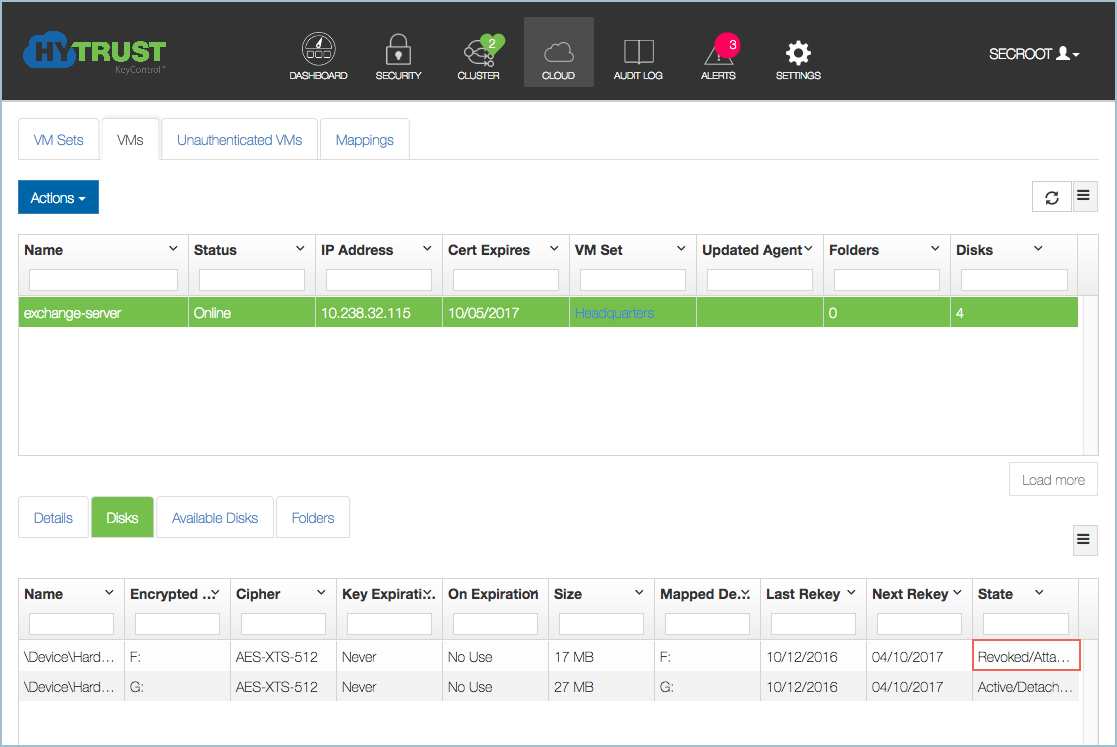This screenshot has width=1117, height=747.
Task: Refresh the VMs table
Action: (x=1051, y=197)
